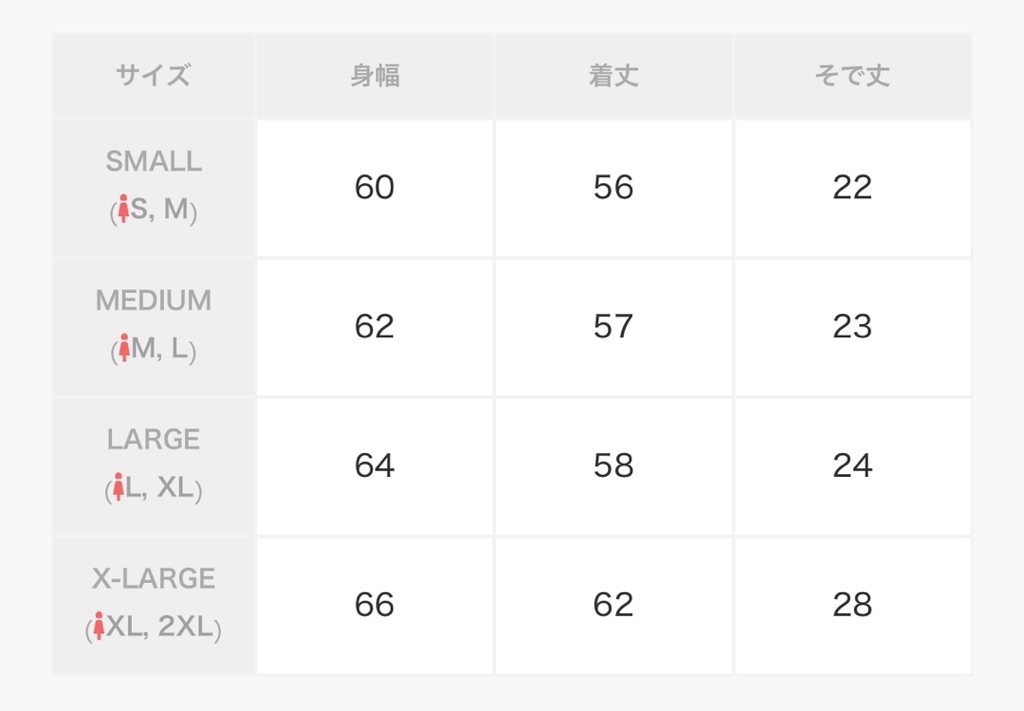Screen dimensions: 1024x711
Task: Click the SMALL sleeve length value 22
Action: click(x=852, y=187)
